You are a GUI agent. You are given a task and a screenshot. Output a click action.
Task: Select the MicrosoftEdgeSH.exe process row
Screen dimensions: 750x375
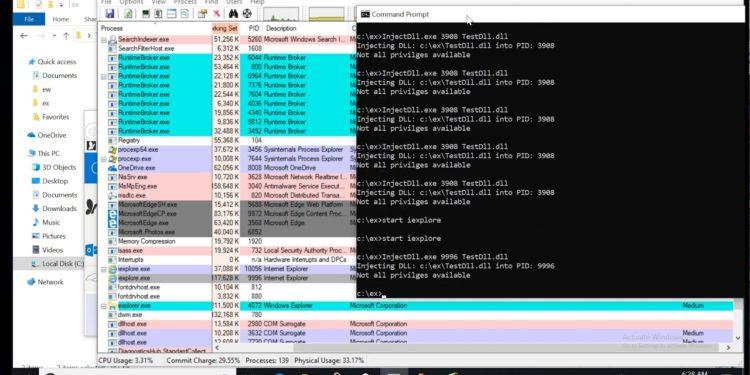227,205
